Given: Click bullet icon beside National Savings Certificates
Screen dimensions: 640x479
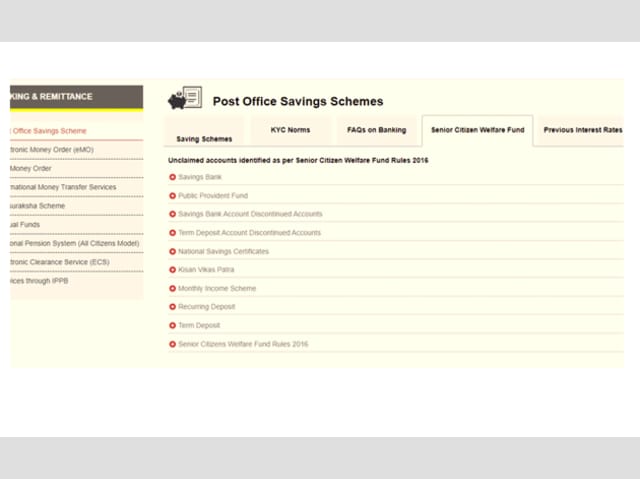Looking at the screenshot, I should [172, 252].
